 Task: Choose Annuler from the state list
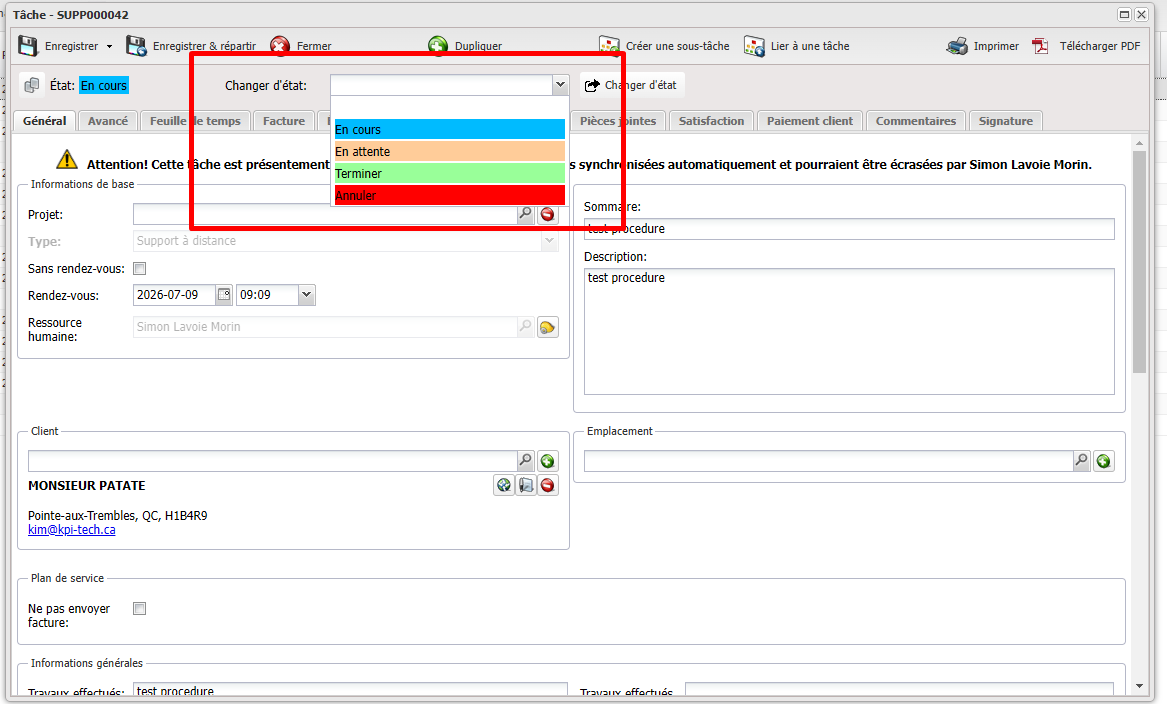[450, 196]
